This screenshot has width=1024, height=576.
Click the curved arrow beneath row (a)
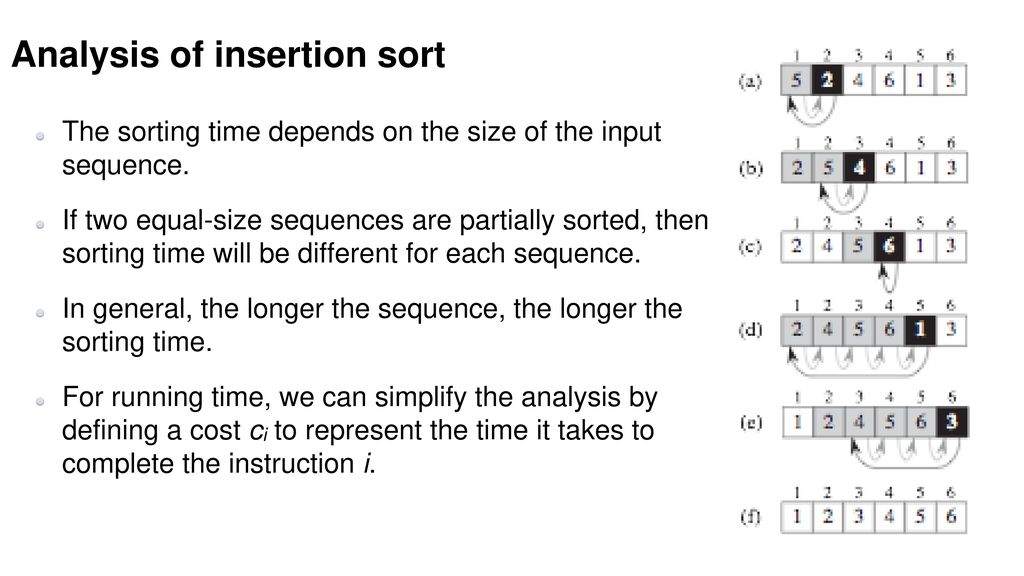(811, 110)
